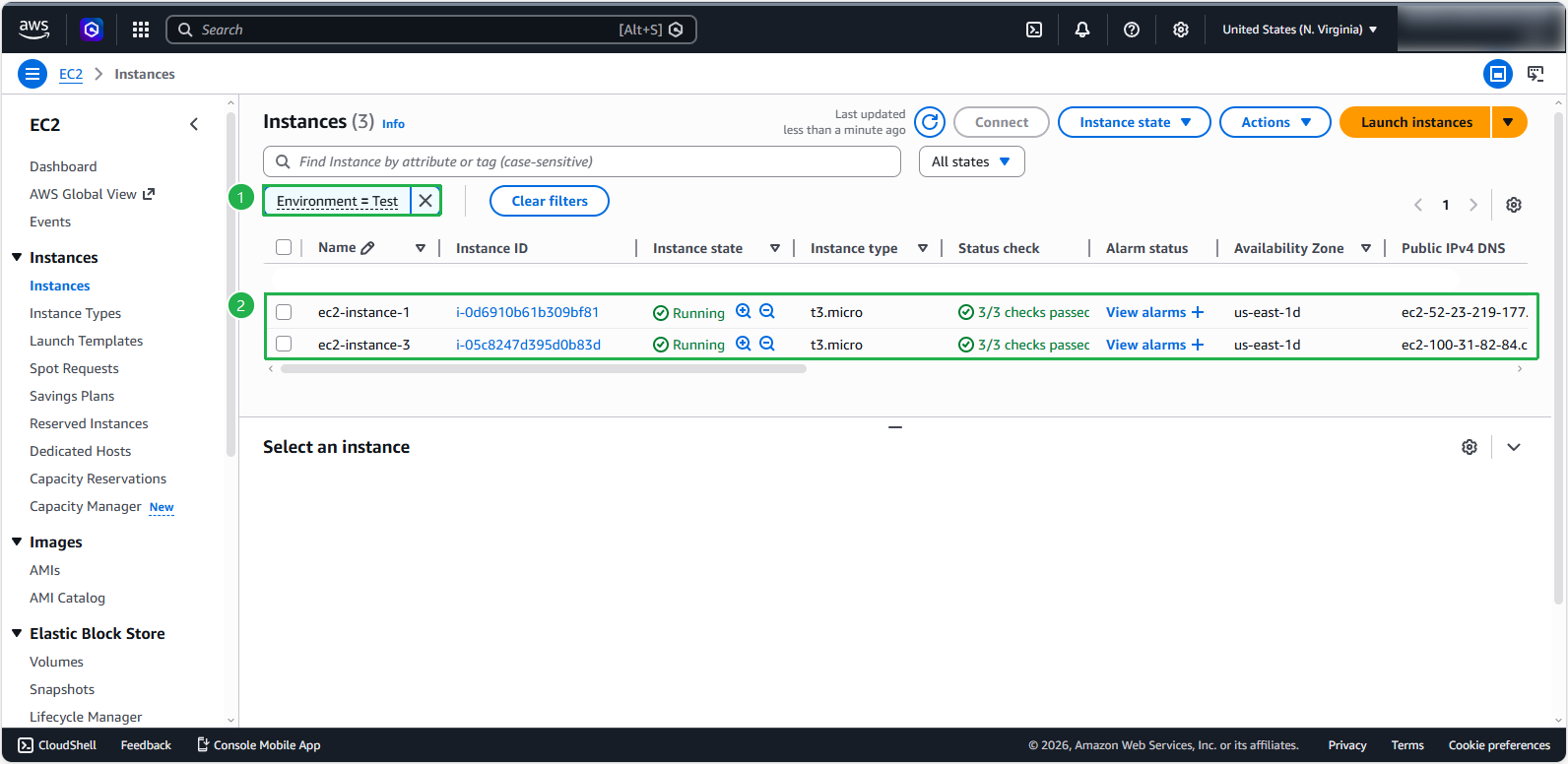The image size is (1568, 764).
Task: Open instance ID i-0d6910b61b309bf81 link
Action: pyautogui.click(x=527, y=312)
